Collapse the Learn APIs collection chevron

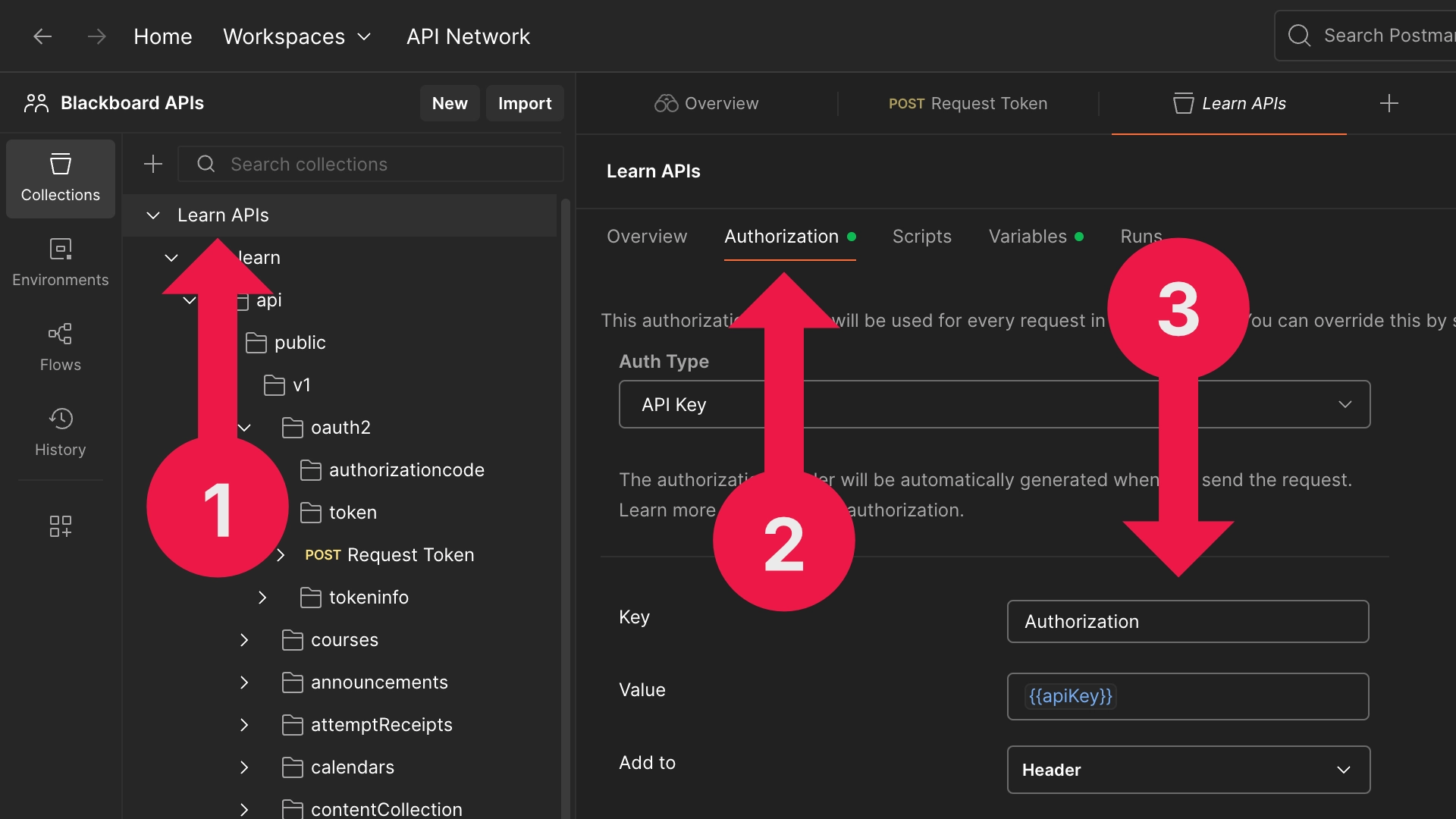pos(153,215)
